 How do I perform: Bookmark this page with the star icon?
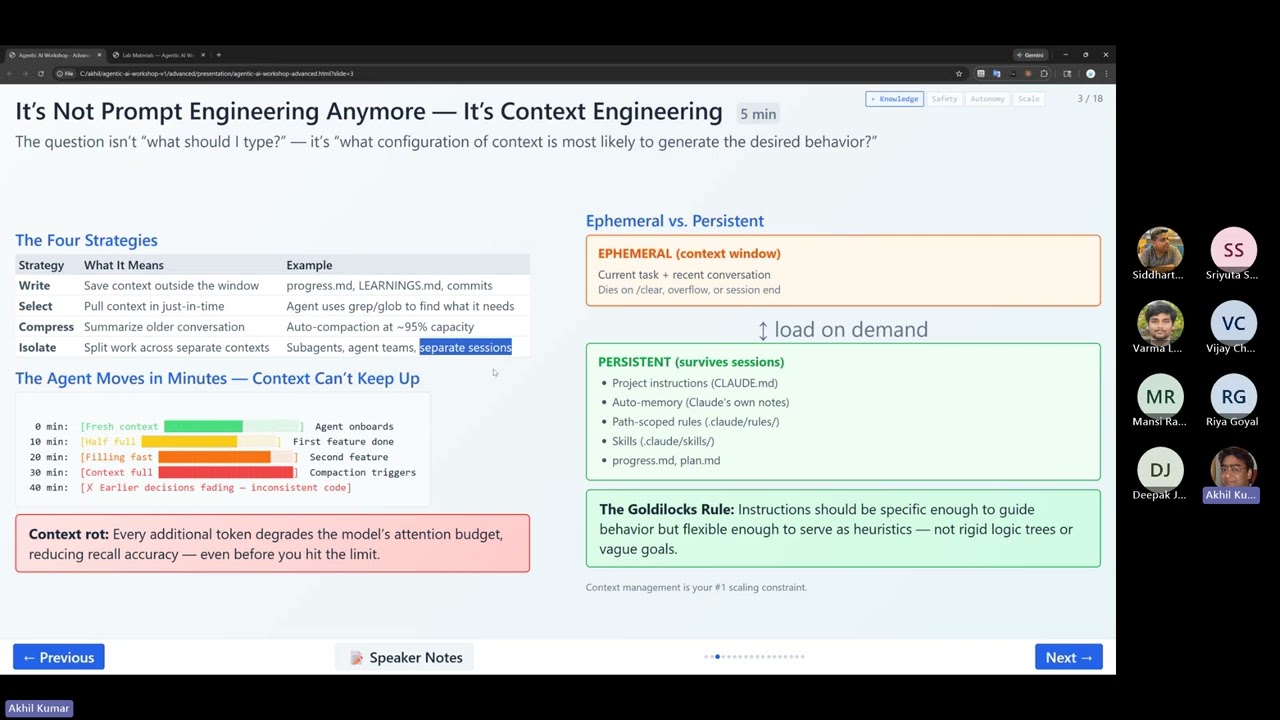coord(959,74)
